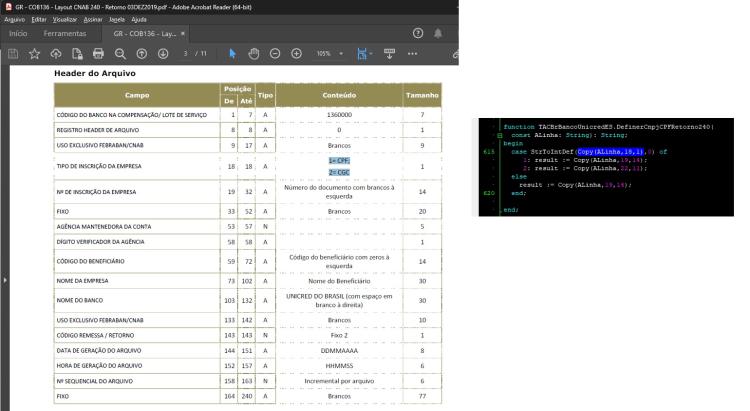
Task: Open the Visualizar menu
Action: tap(65, 20)
